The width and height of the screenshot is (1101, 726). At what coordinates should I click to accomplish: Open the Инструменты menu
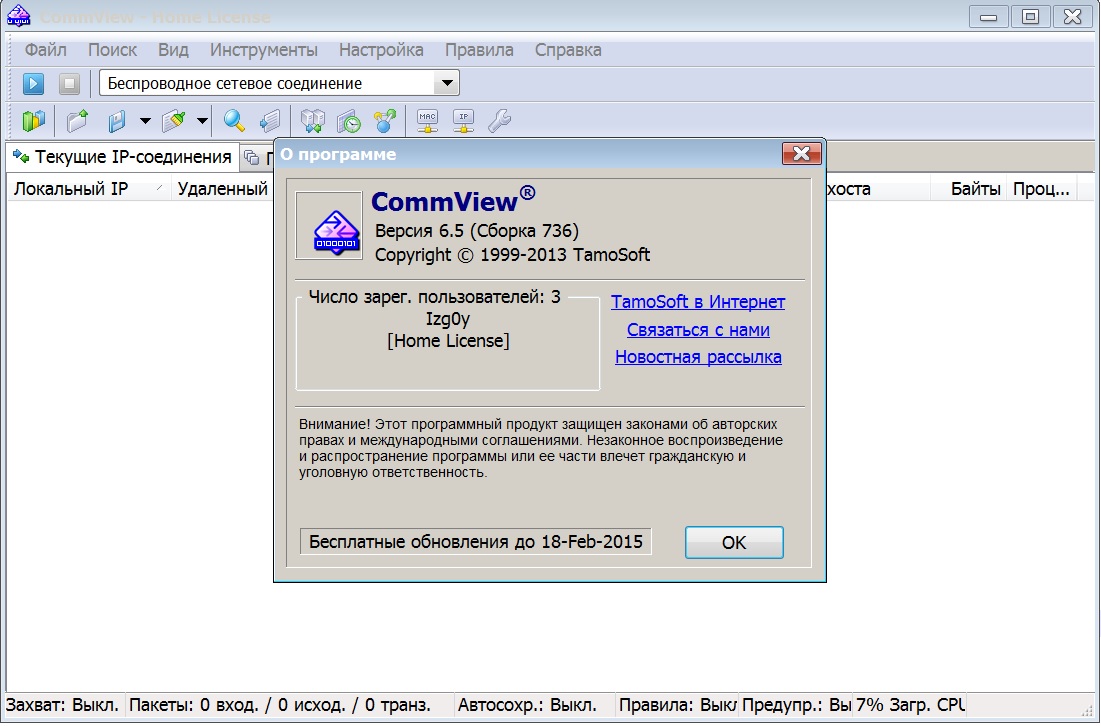263,50
